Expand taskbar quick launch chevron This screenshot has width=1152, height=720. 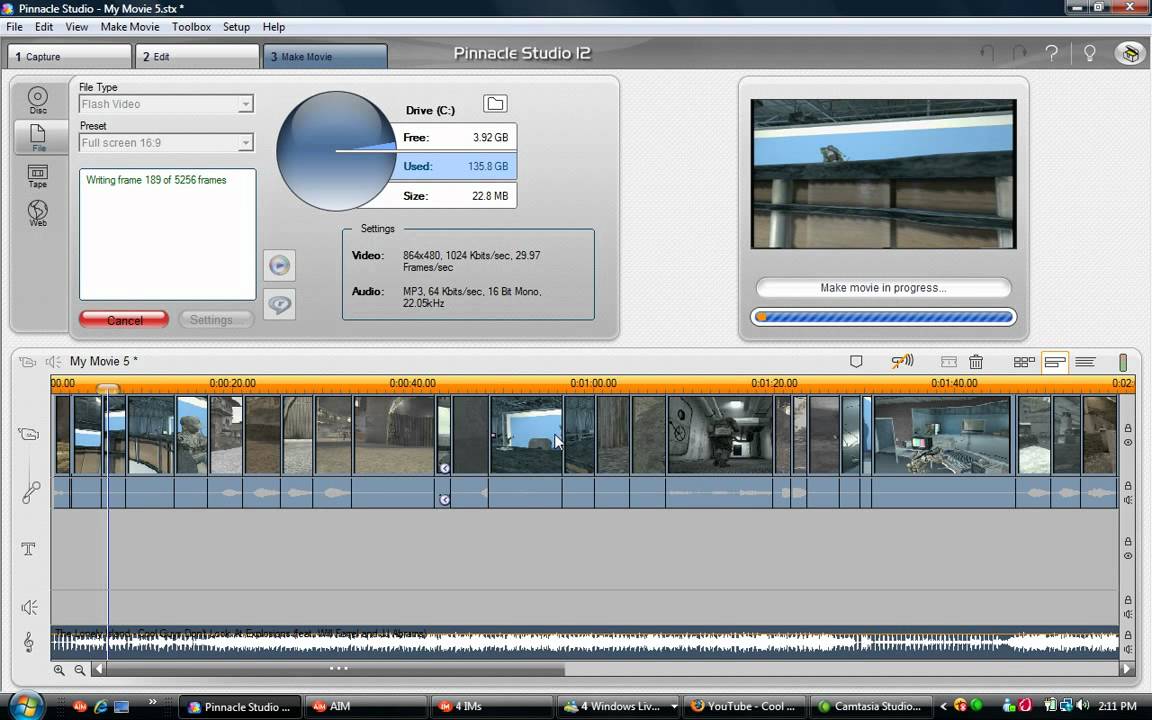coord(152,702)
